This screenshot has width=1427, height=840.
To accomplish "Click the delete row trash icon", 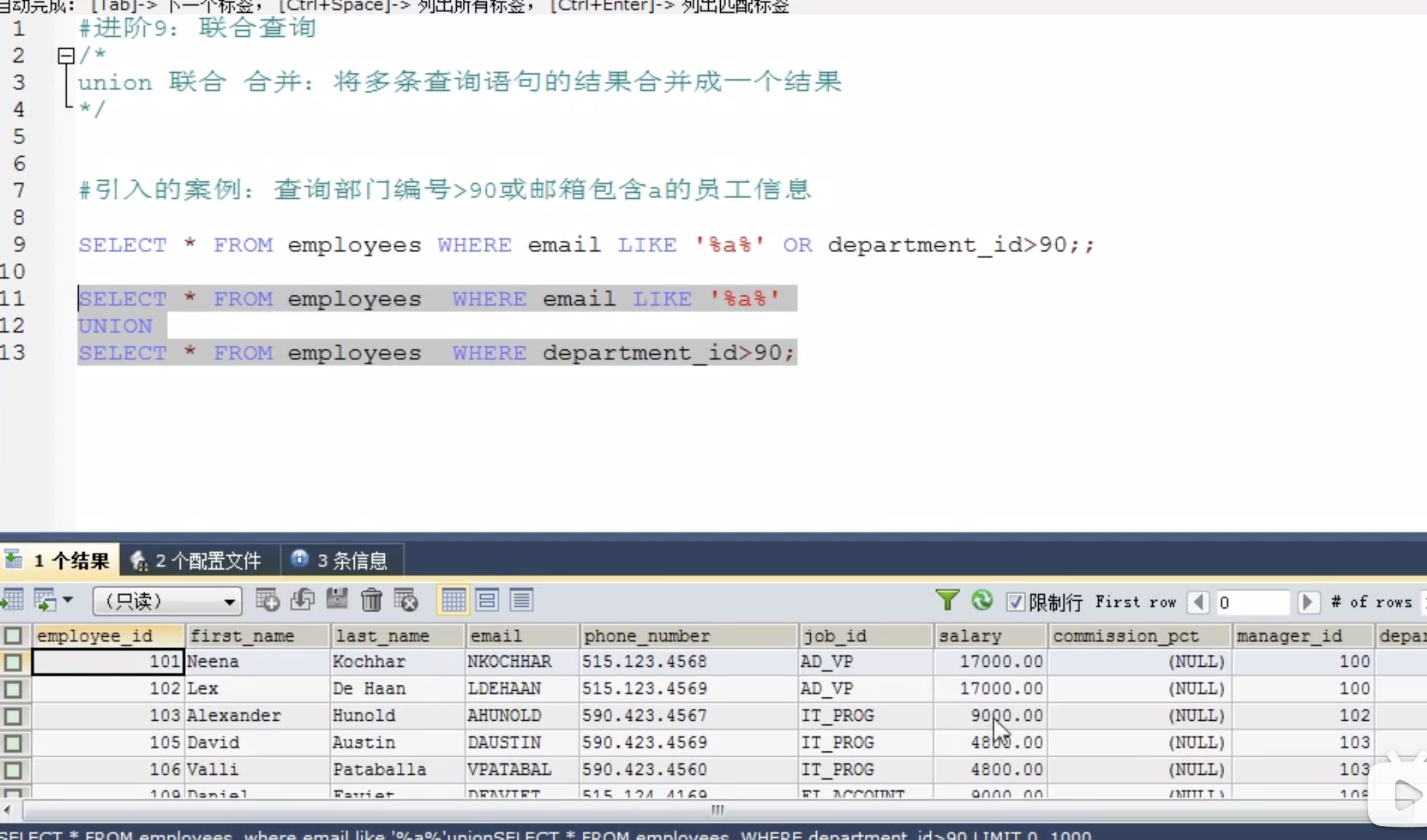I will [371, 600].
